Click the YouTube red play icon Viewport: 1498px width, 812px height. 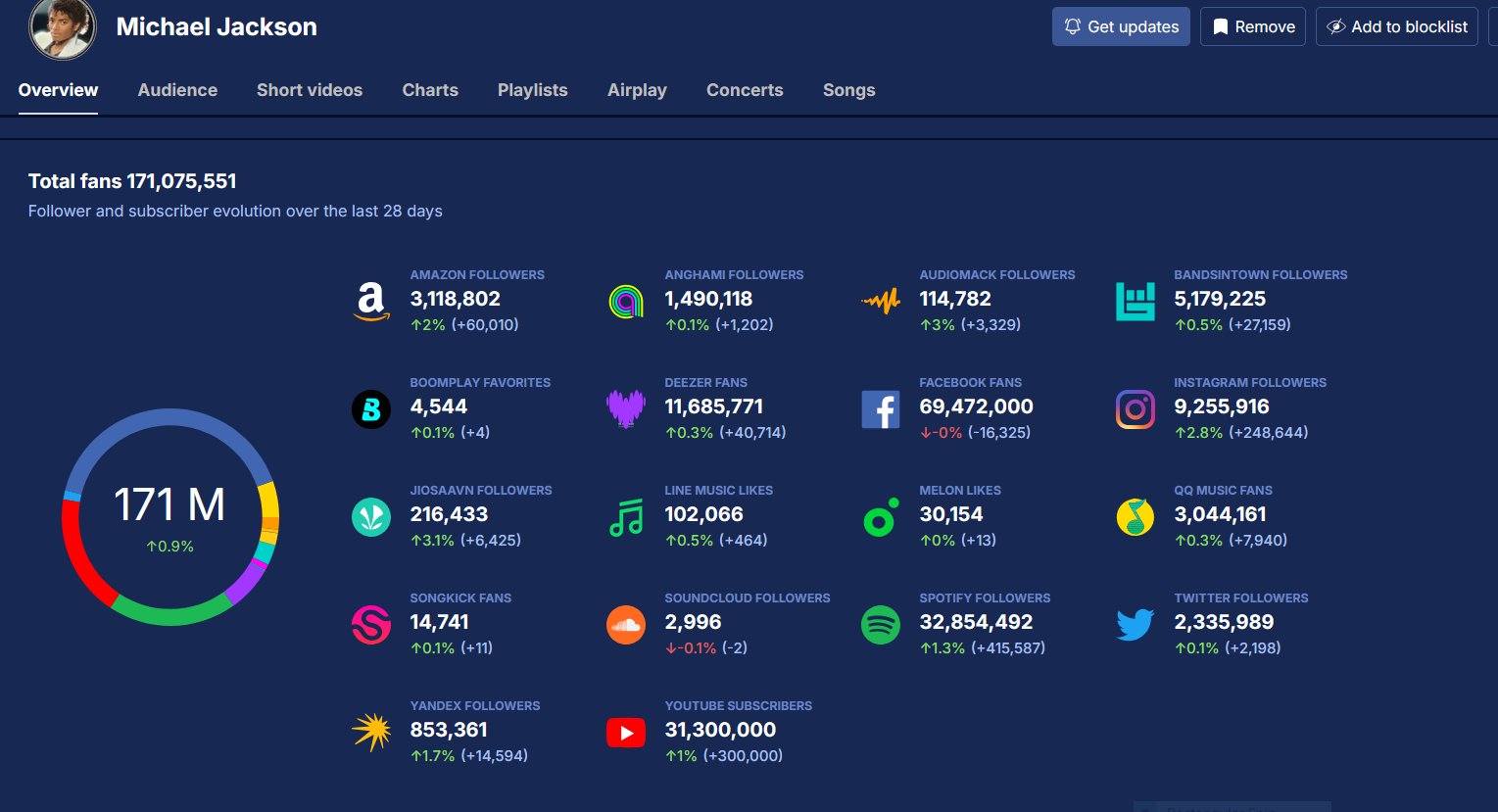(626, 733)
